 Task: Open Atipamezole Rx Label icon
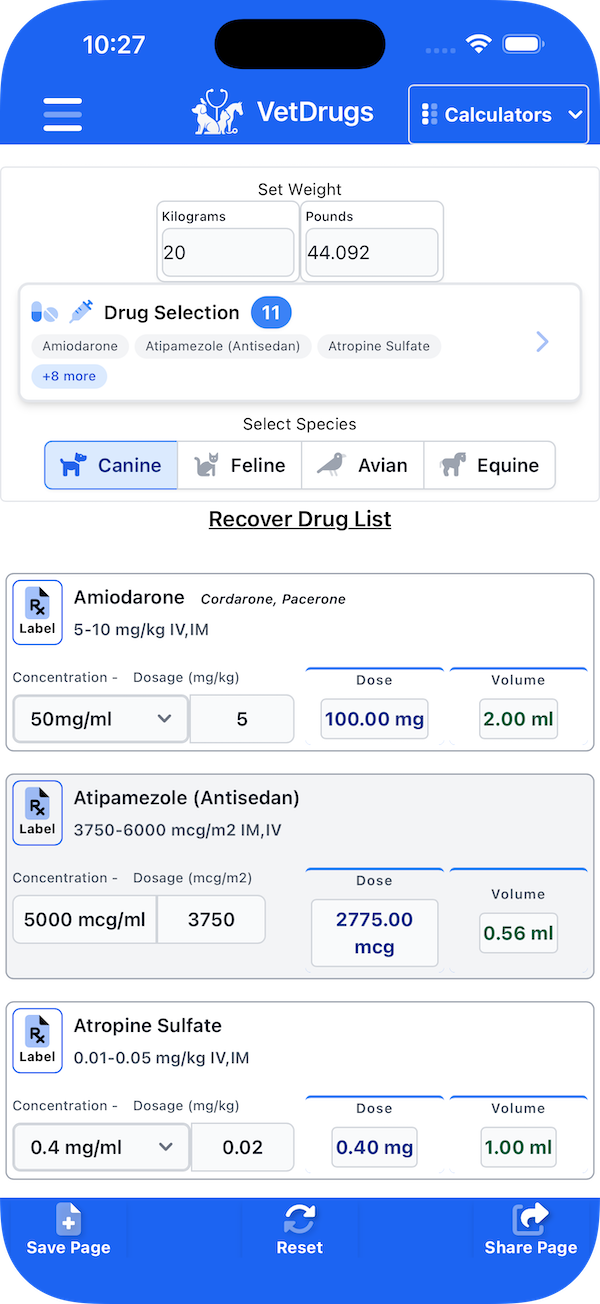[x=37, y=812]
